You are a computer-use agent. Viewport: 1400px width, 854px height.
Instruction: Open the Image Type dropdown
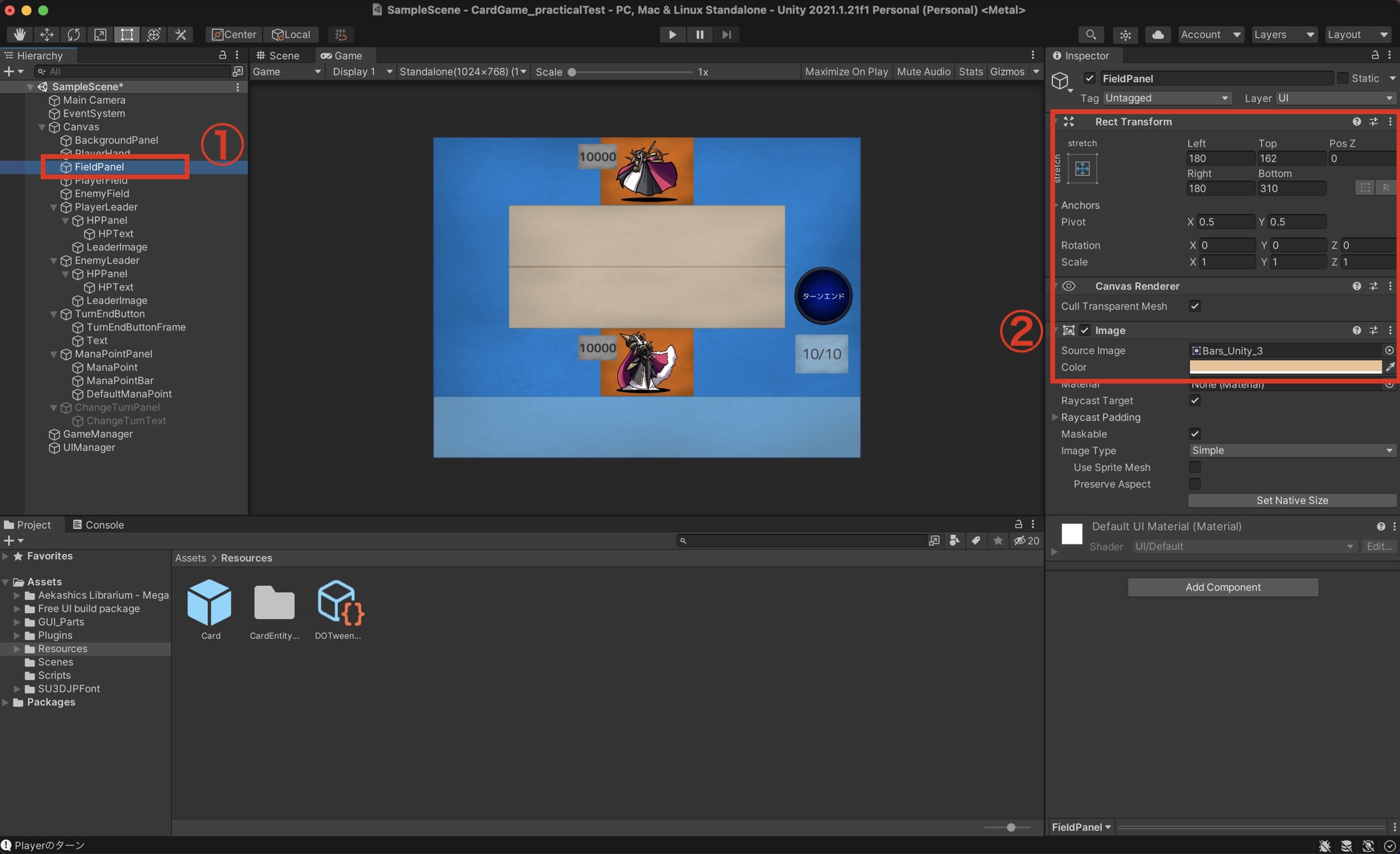(x=1291, y=451)
